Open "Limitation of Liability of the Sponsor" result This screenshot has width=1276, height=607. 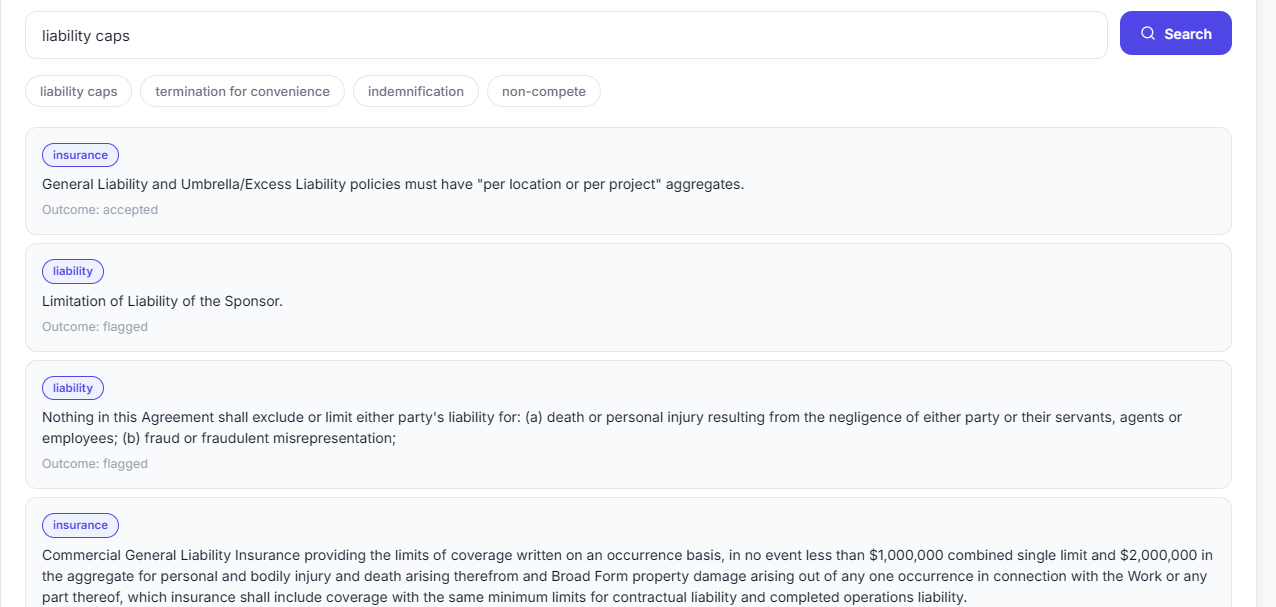(628, 298)
